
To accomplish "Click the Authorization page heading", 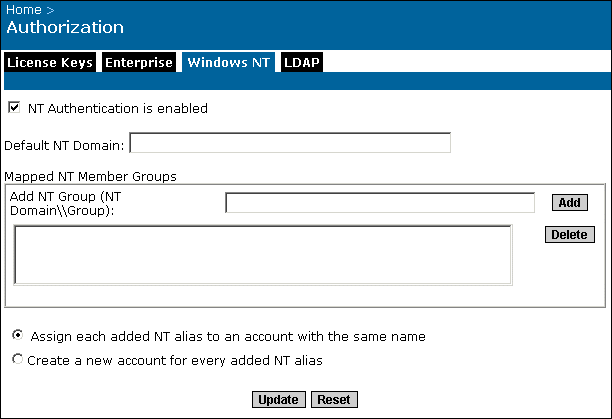I will [65, 27].
